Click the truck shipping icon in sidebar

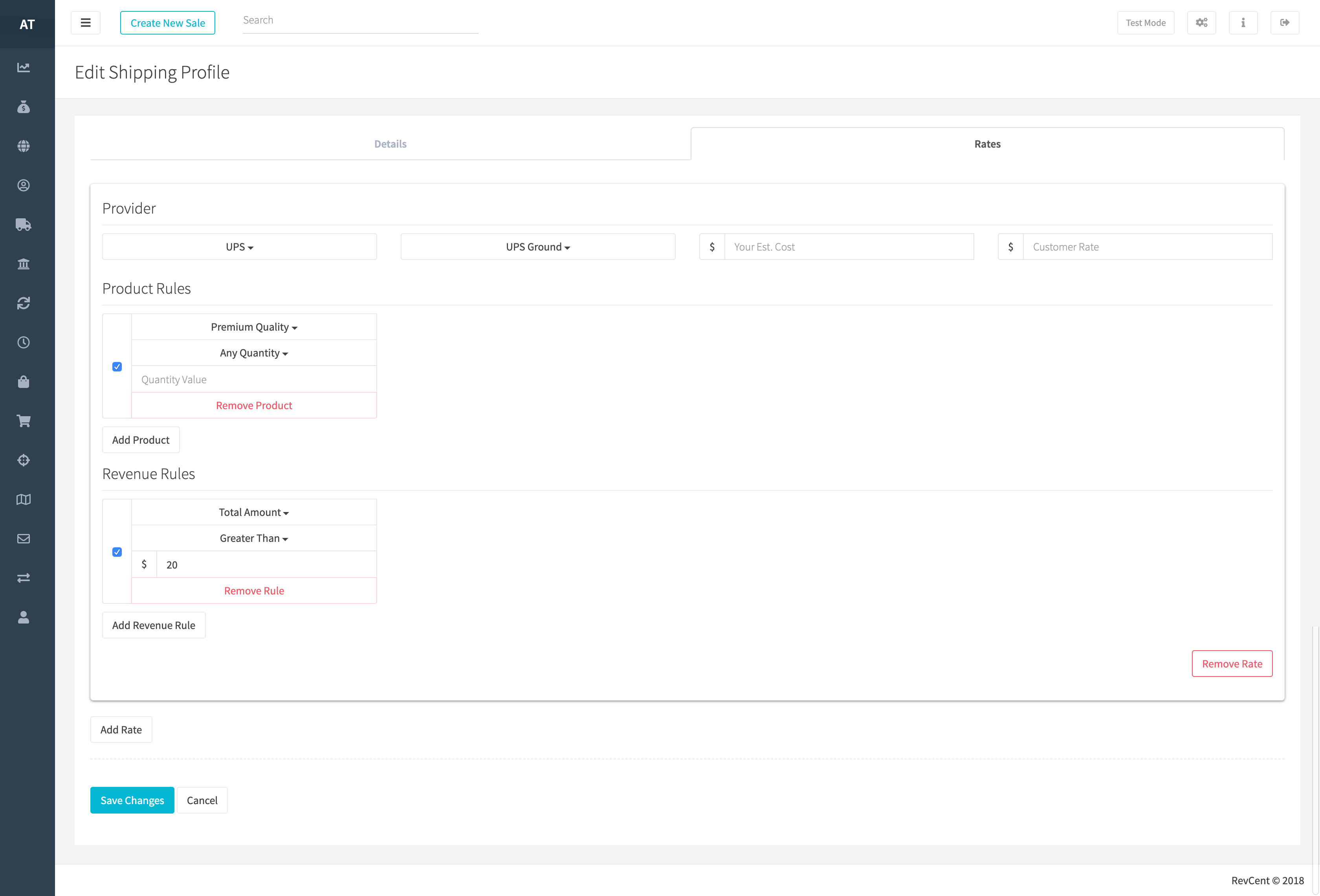23,225
